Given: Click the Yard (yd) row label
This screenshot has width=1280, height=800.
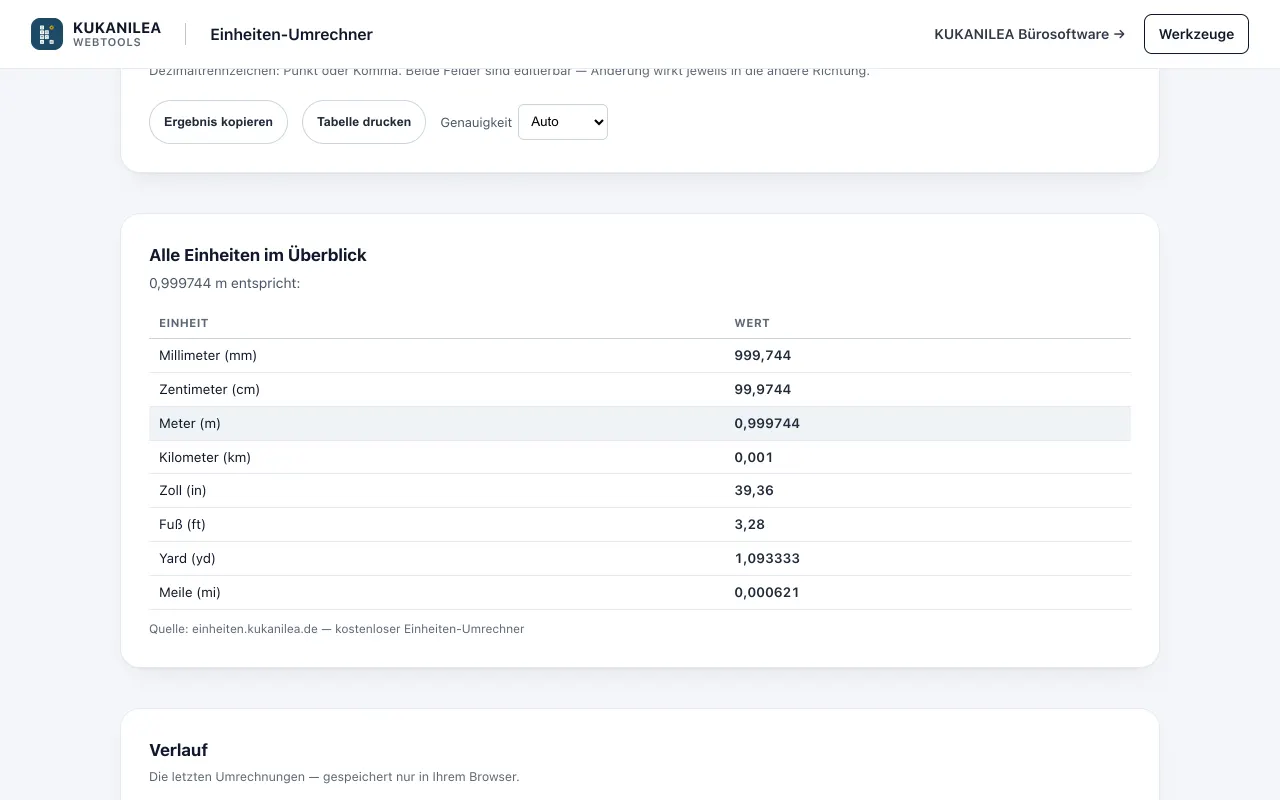Looking at the screenshot, I should (x=187, y=558).
